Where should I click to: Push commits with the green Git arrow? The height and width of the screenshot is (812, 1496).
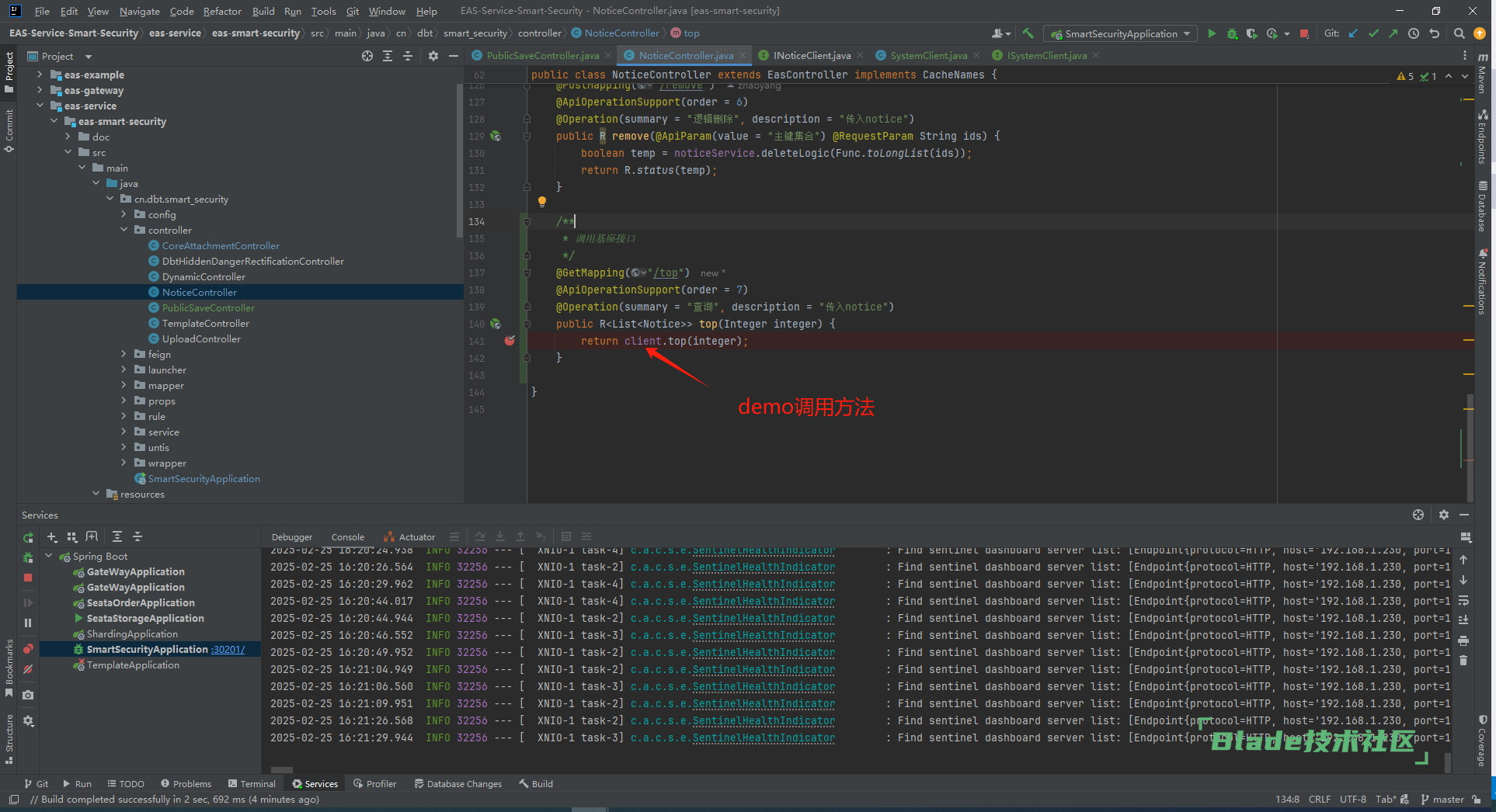pyautogui.click(x=1393, y=33)
